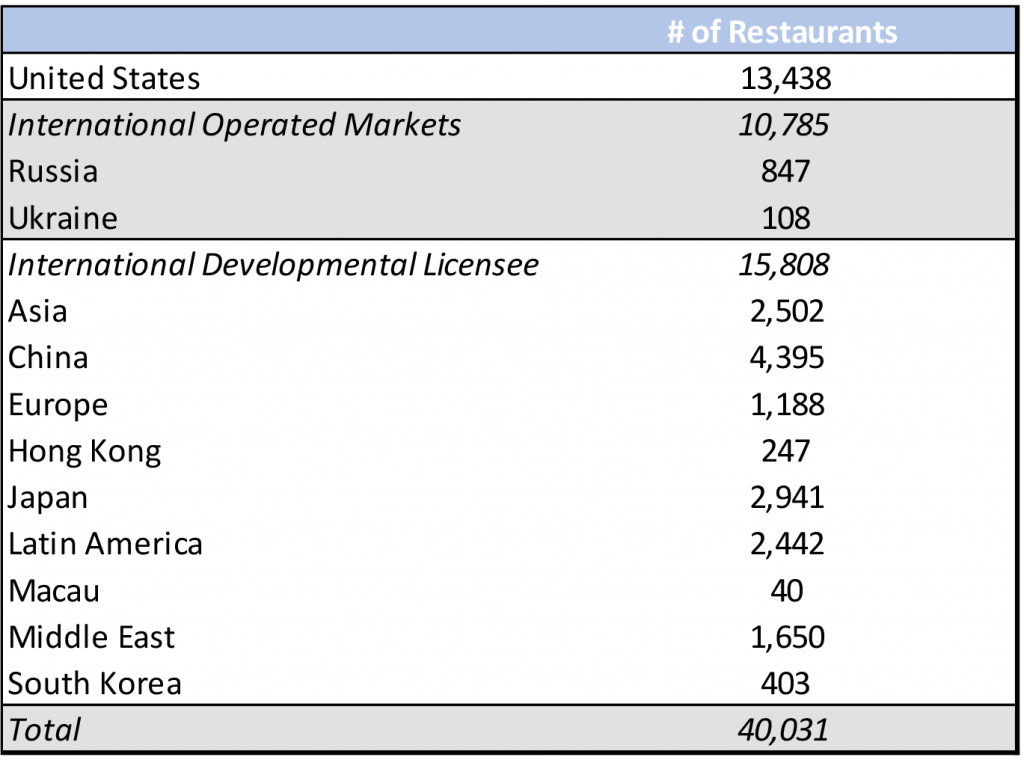Viewport: 1024px width, 760px height.
Task: Click the Ukraine value of 108
Action: [x=786, y=218]
